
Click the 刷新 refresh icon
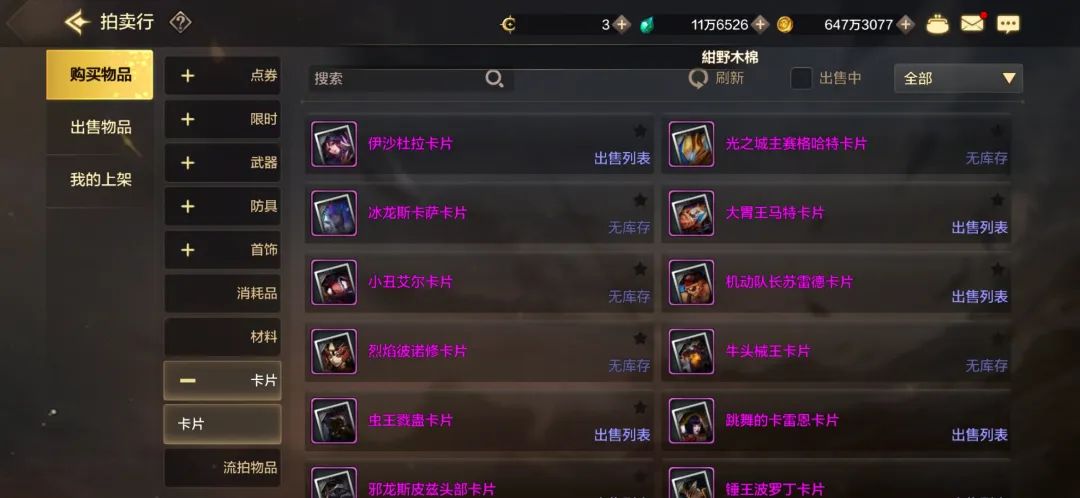click(698, 79)
